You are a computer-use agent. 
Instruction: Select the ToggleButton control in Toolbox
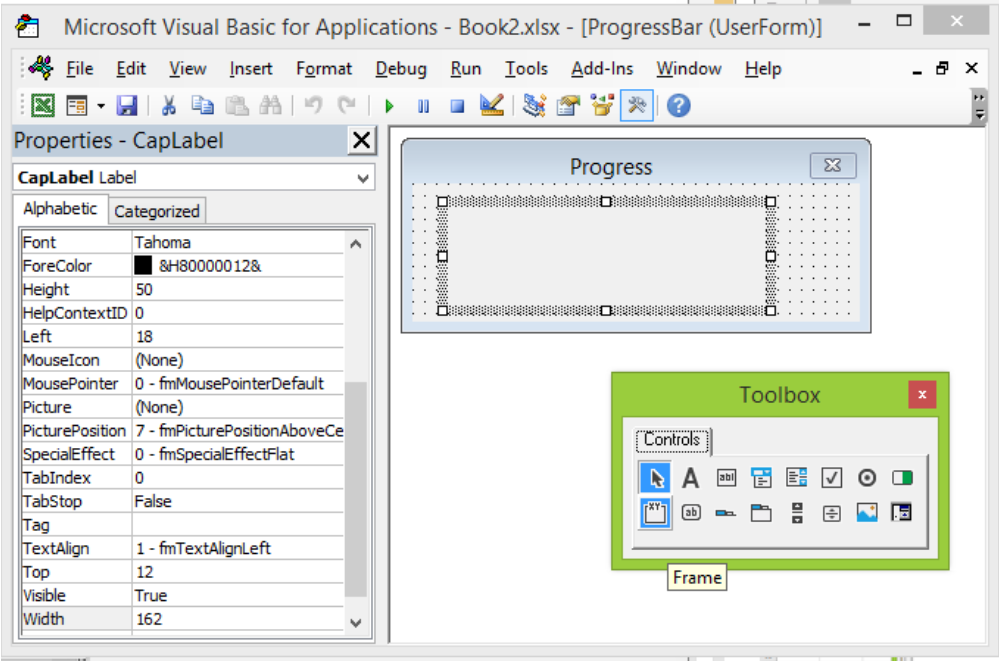902,477
